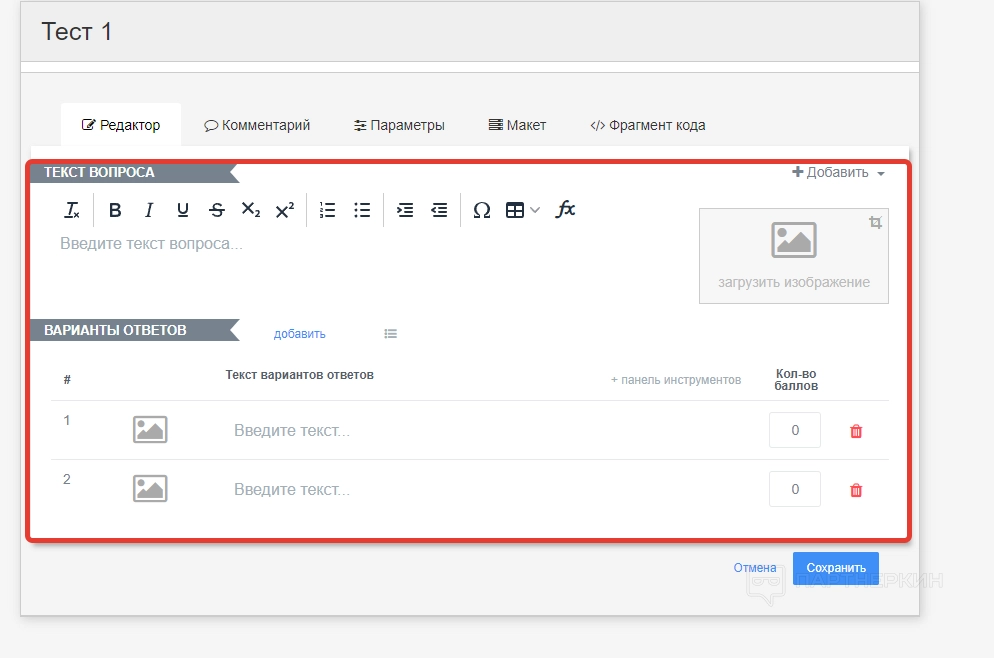The width and height of the screenshot is (994, 658).
Task: Toggle superscript formatting
Action: [284, 210]
